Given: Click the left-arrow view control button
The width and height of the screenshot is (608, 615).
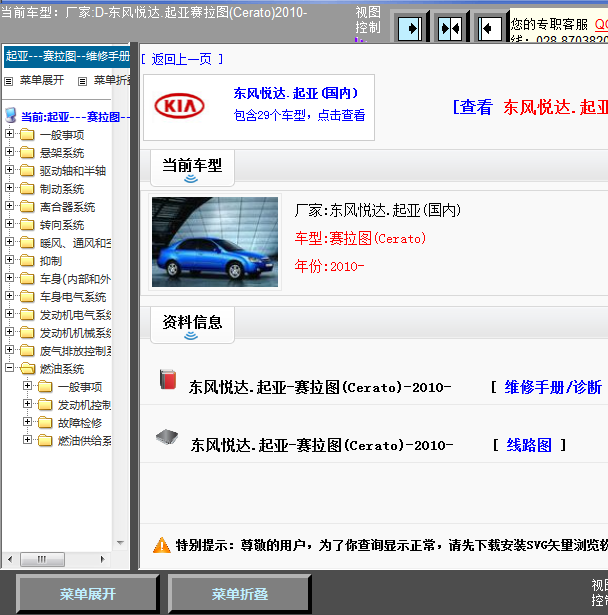Looking at the screenshot, I should coord(490,28).
